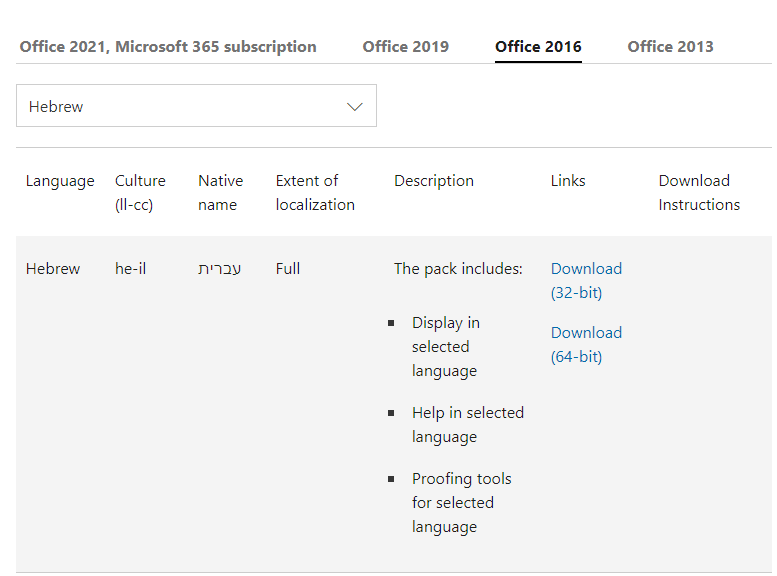Click the Description column header
The image size is (777, 576).
click(x=434, y=181)
